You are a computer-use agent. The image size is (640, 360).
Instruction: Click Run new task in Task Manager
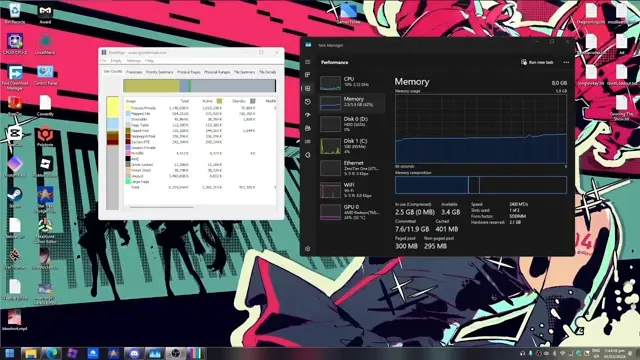point(537,62)
